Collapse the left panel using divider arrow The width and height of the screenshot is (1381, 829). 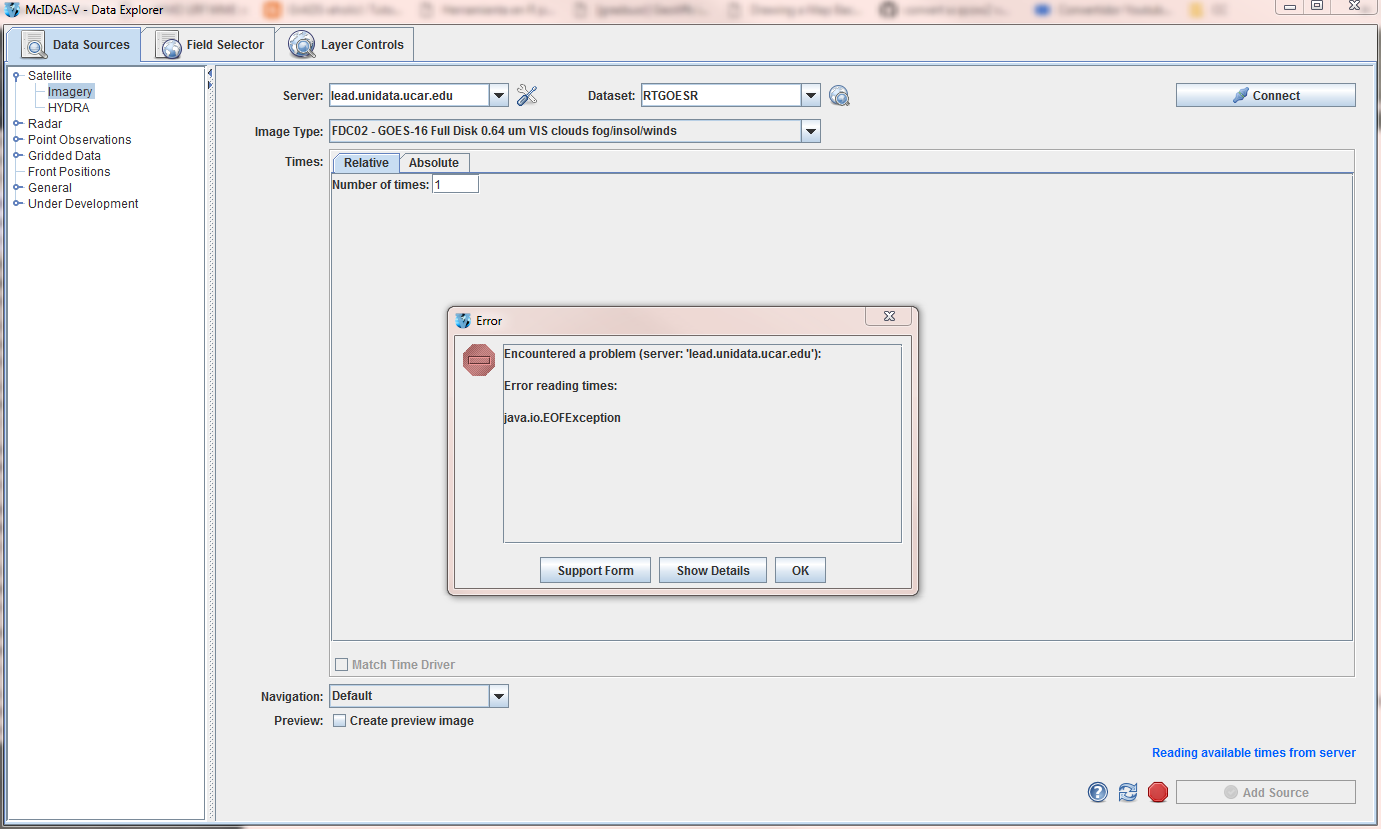tap(210, 74)
